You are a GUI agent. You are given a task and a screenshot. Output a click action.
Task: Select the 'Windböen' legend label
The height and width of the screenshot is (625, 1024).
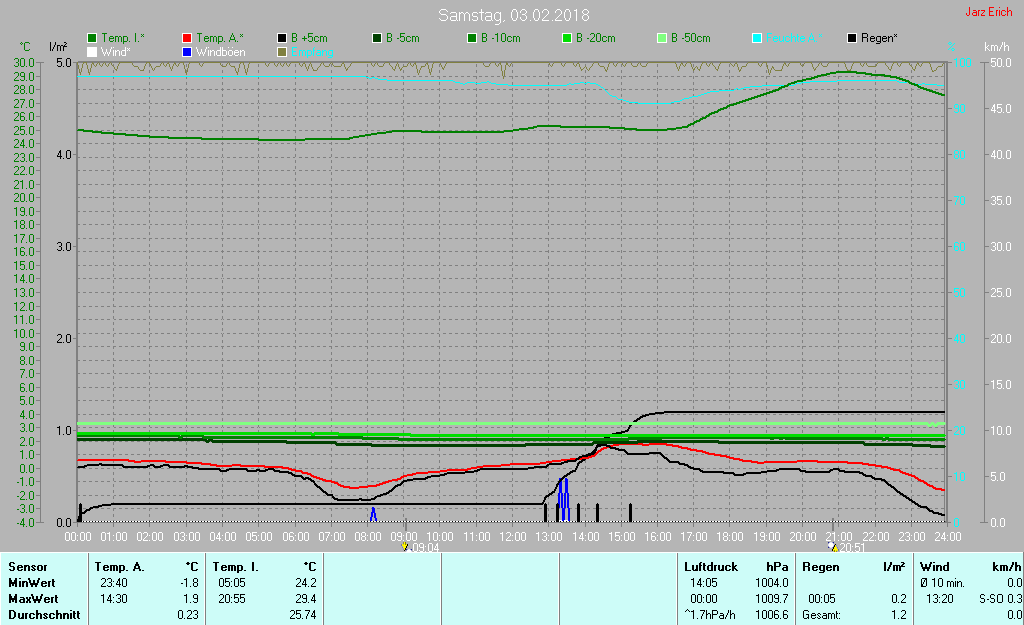point(221,52)
